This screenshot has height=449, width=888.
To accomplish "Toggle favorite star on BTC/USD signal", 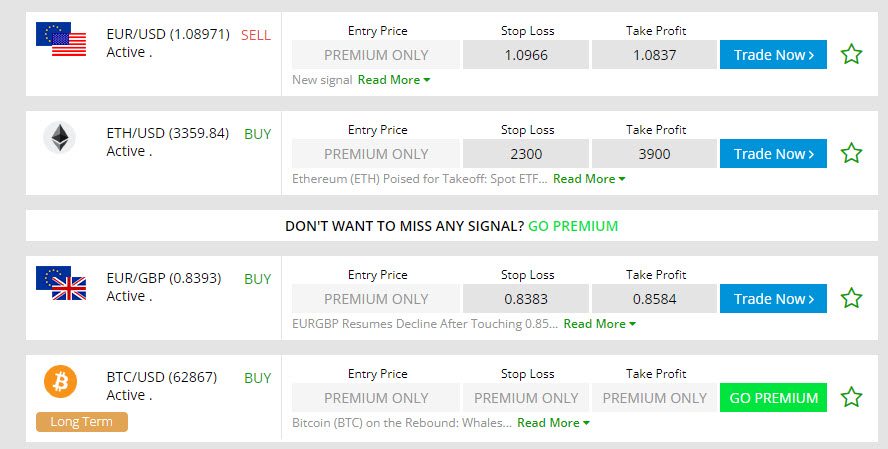I will pyautogui.click(x=851, y=397).
